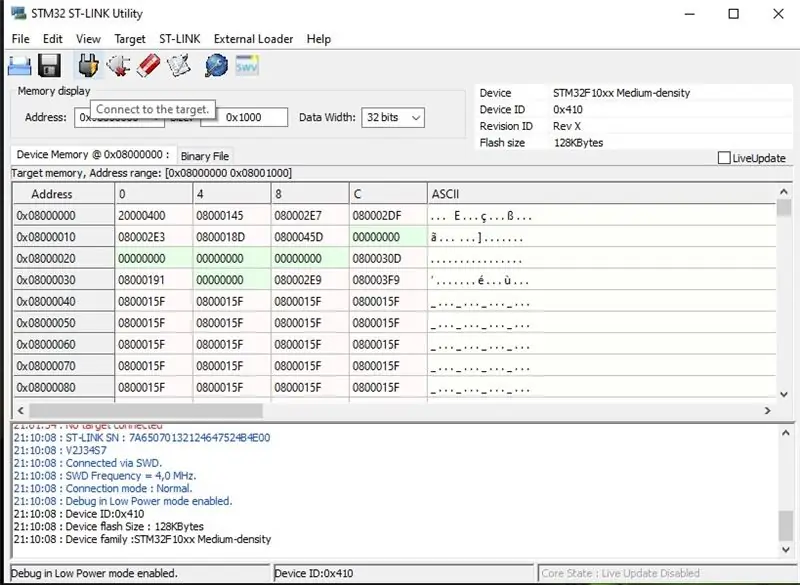Open the External Loader menu
800x585 pixels.
[254, 39]
